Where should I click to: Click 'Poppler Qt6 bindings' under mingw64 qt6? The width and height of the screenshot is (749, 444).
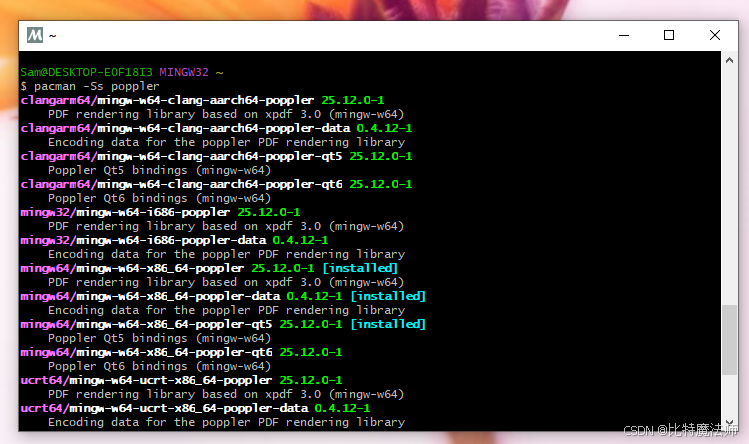[118, 366]
